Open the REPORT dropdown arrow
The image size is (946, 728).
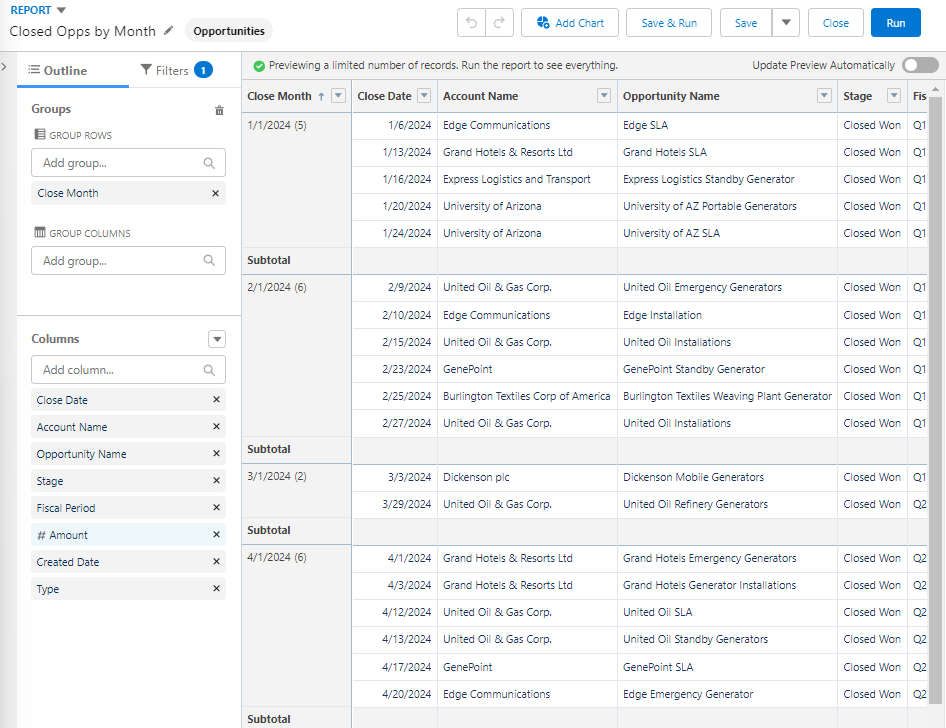coord(61,10)
